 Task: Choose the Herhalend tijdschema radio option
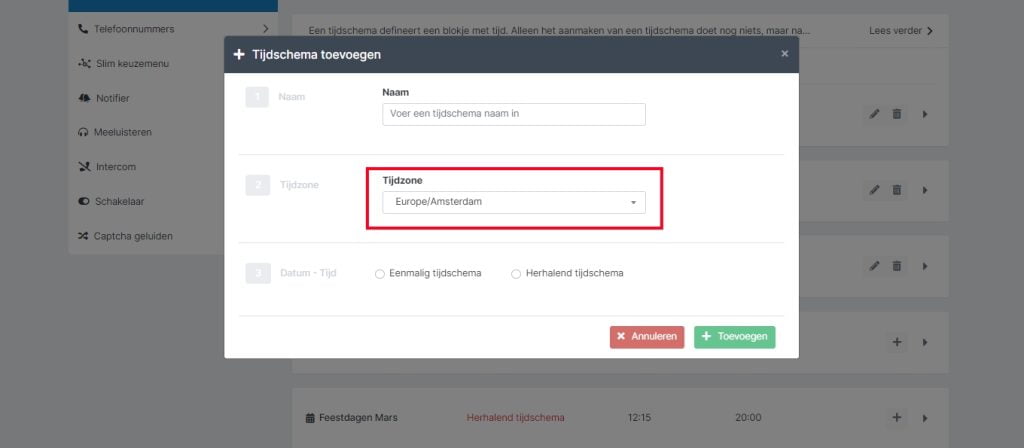click(515, 274)
